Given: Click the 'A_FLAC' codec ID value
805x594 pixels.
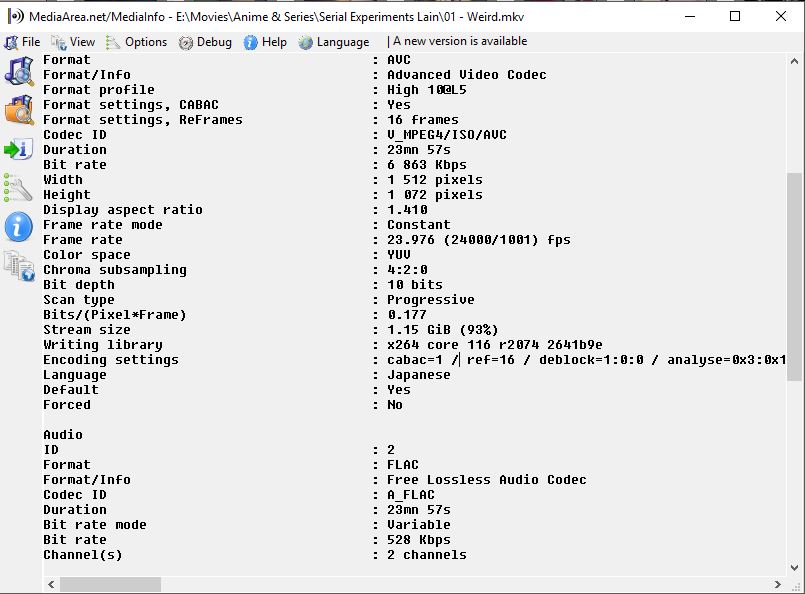Looking at the screenshot, I should (411, 495).
